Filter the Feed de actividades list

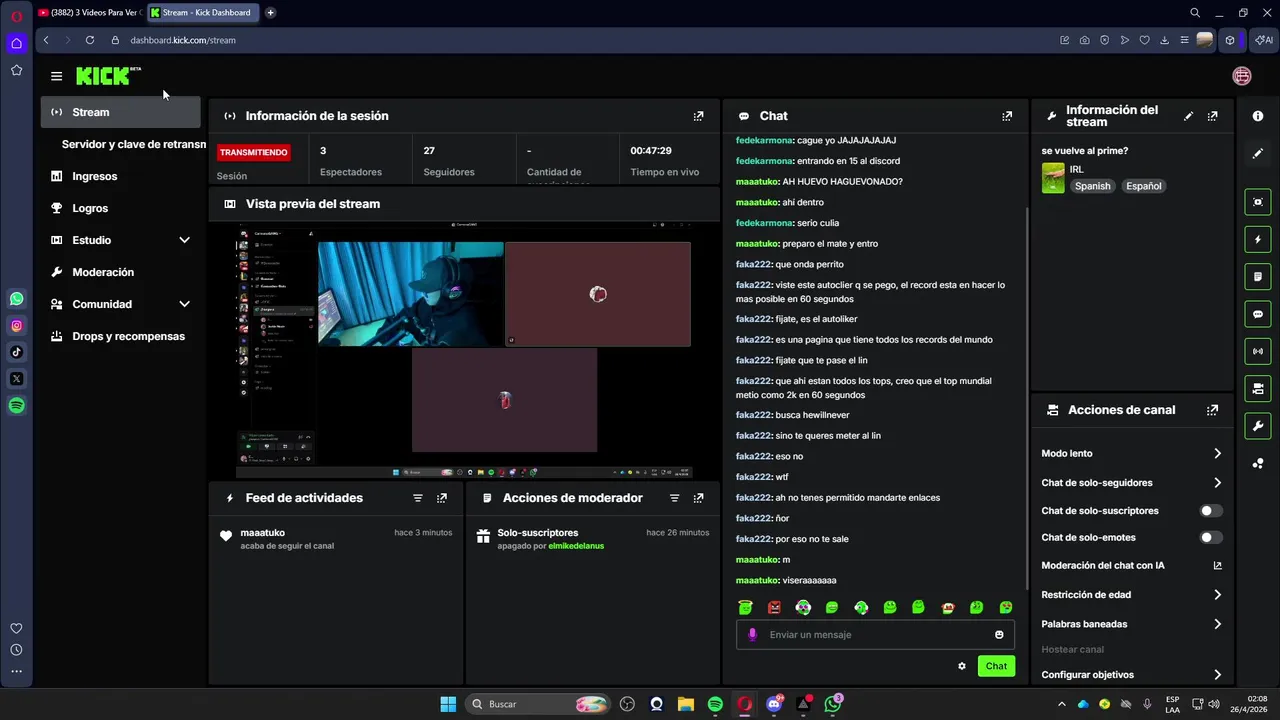pos(418,498)
